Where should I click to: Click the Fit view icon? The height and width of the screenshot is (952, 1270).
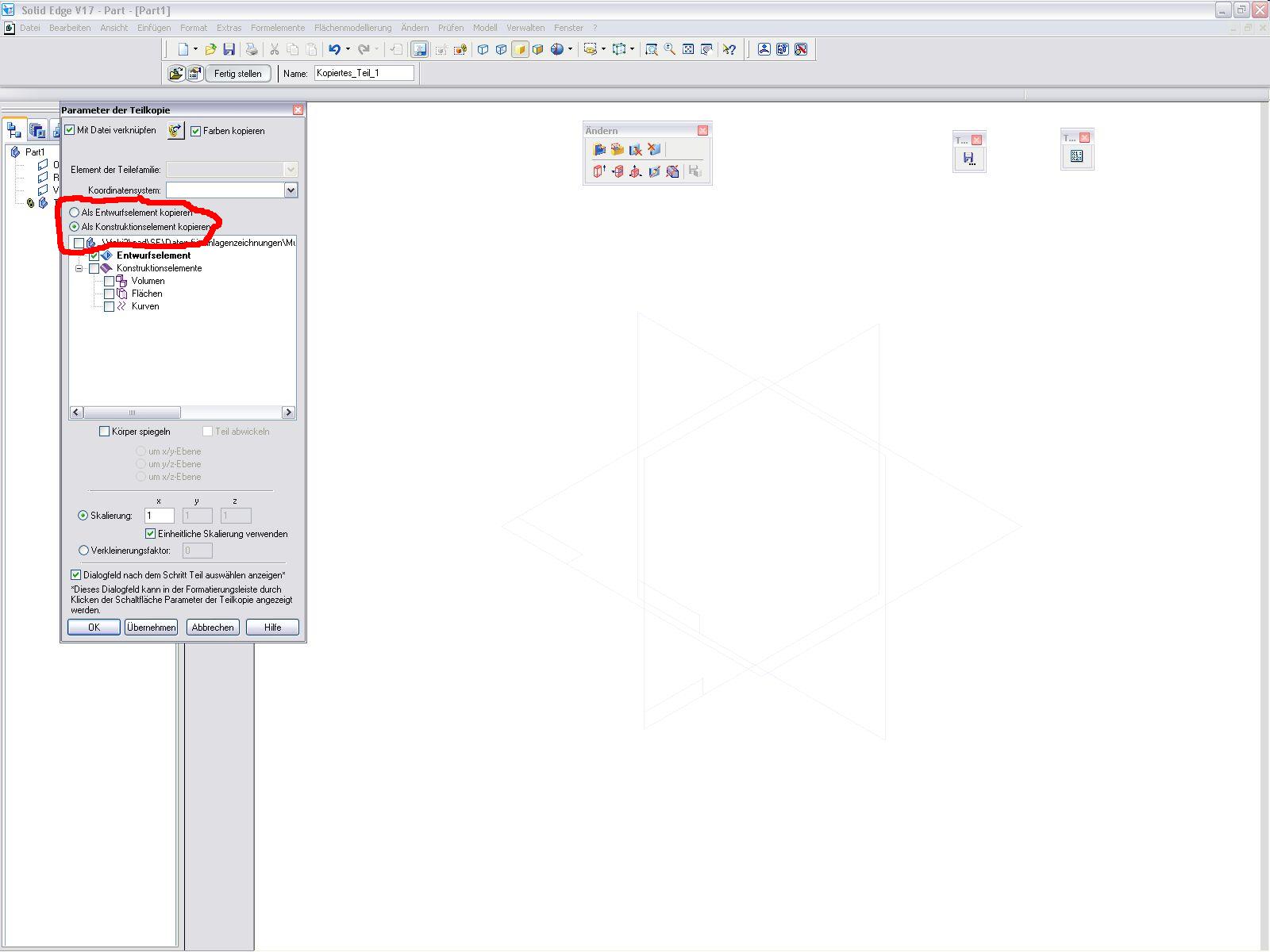(688, 49)
